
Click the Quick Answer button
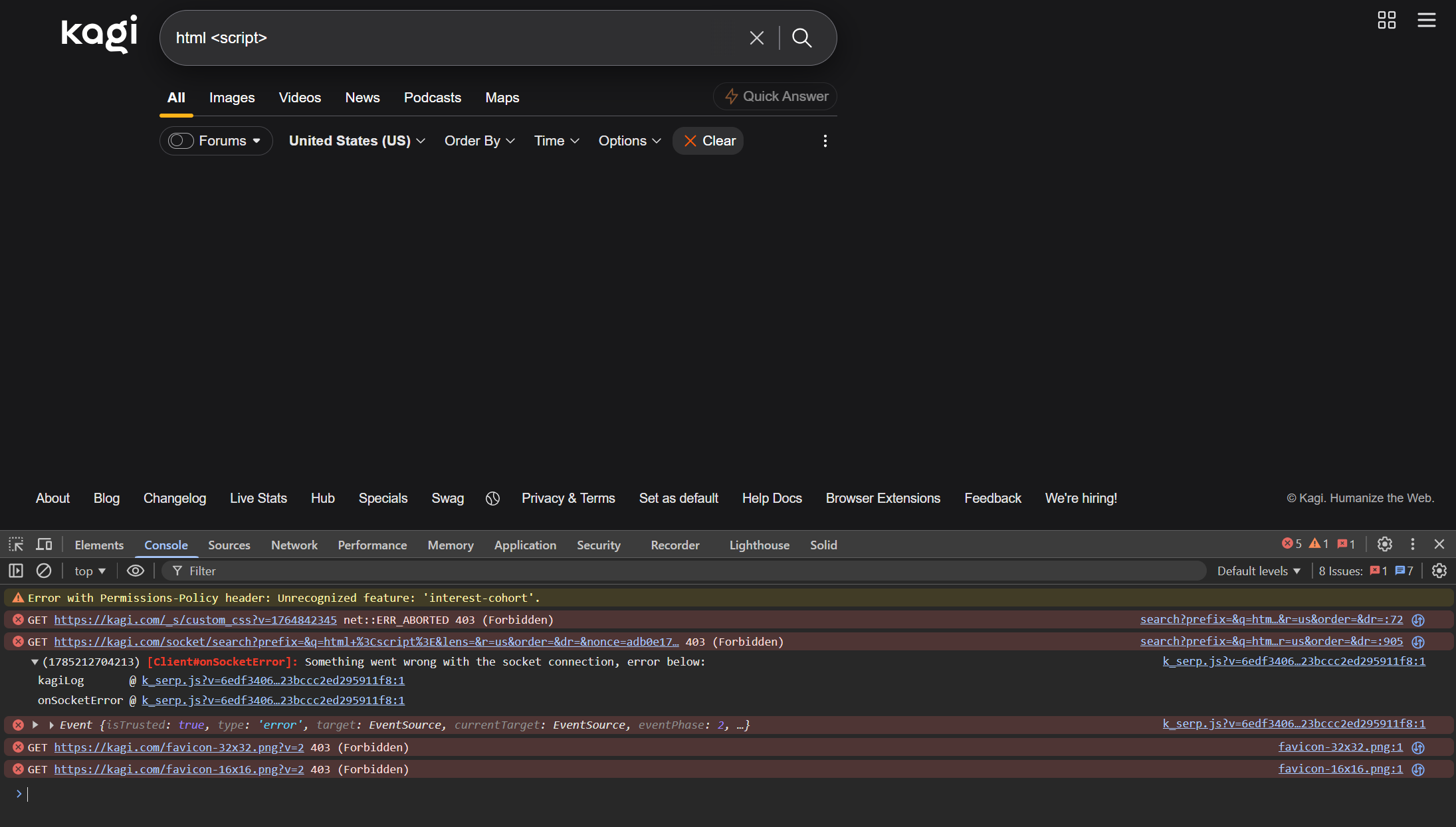tap(776, 96)
